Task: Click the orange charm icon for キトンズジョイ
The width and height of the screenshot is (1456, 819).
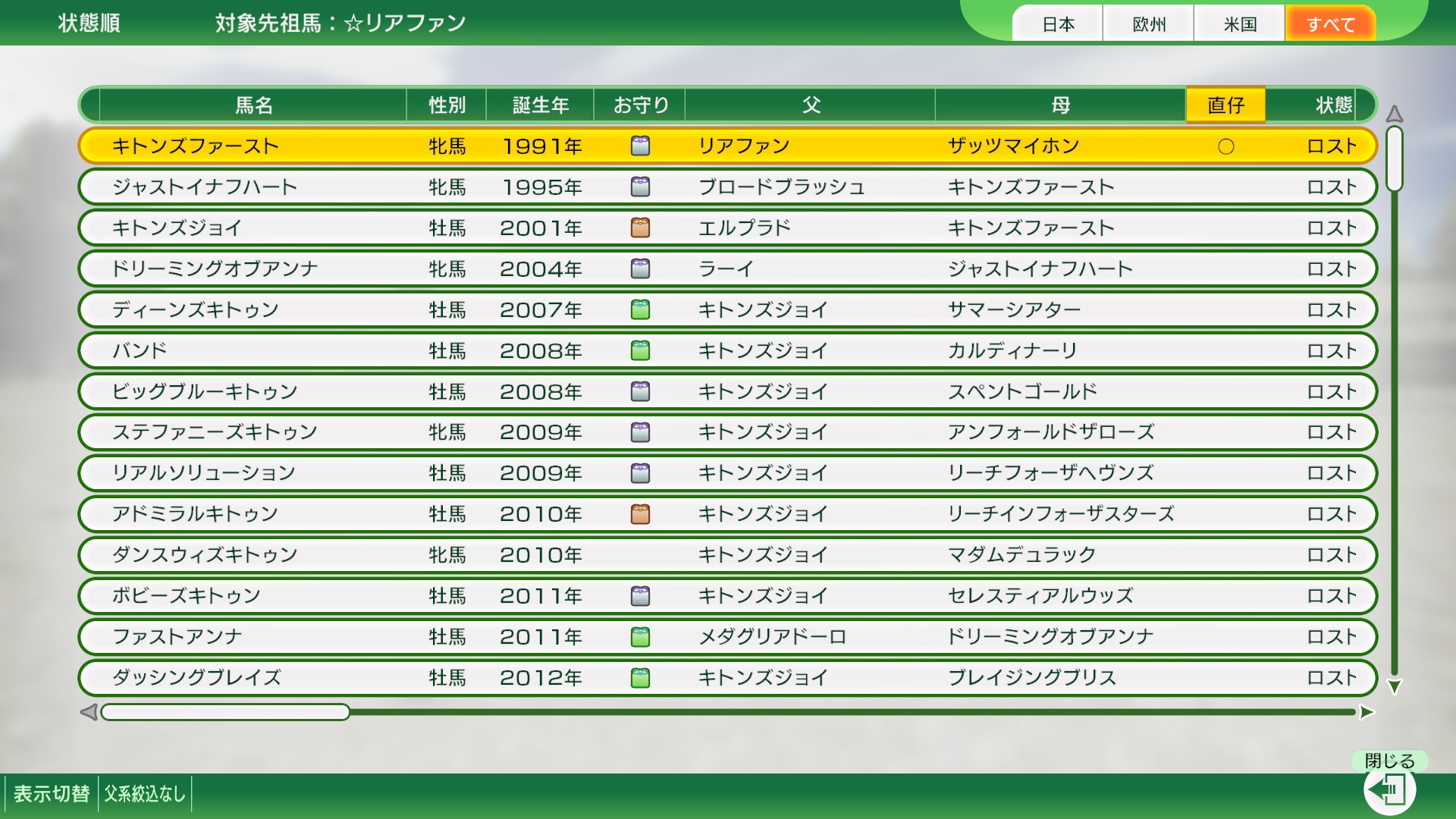Action: coord(640,227)
